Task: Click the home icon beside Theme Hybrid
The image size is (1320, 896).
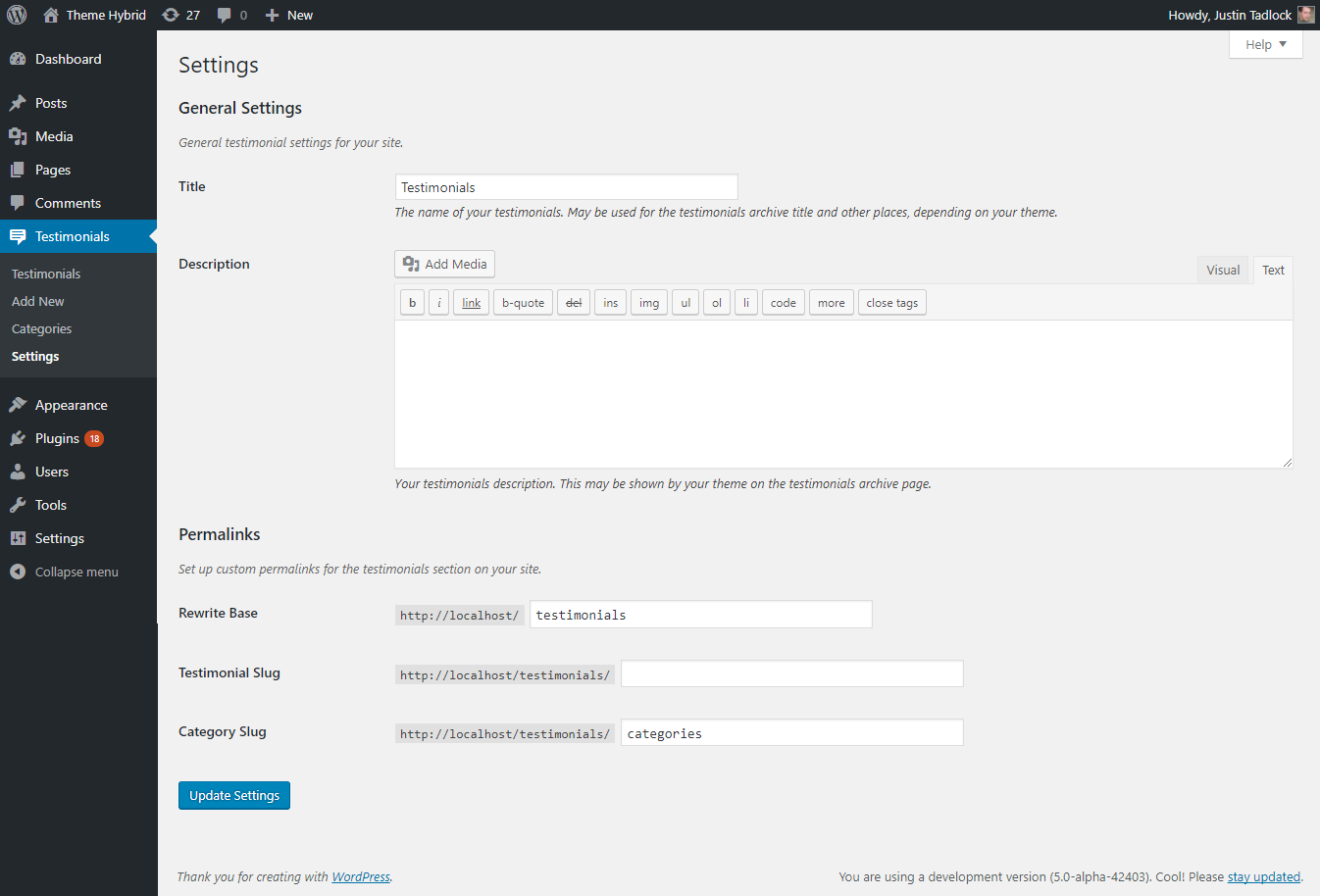Action: (51, 15)
